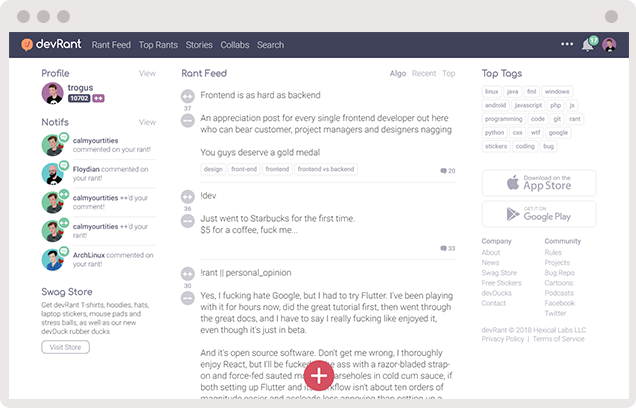Select the stickers tag

tap(496, 146)
